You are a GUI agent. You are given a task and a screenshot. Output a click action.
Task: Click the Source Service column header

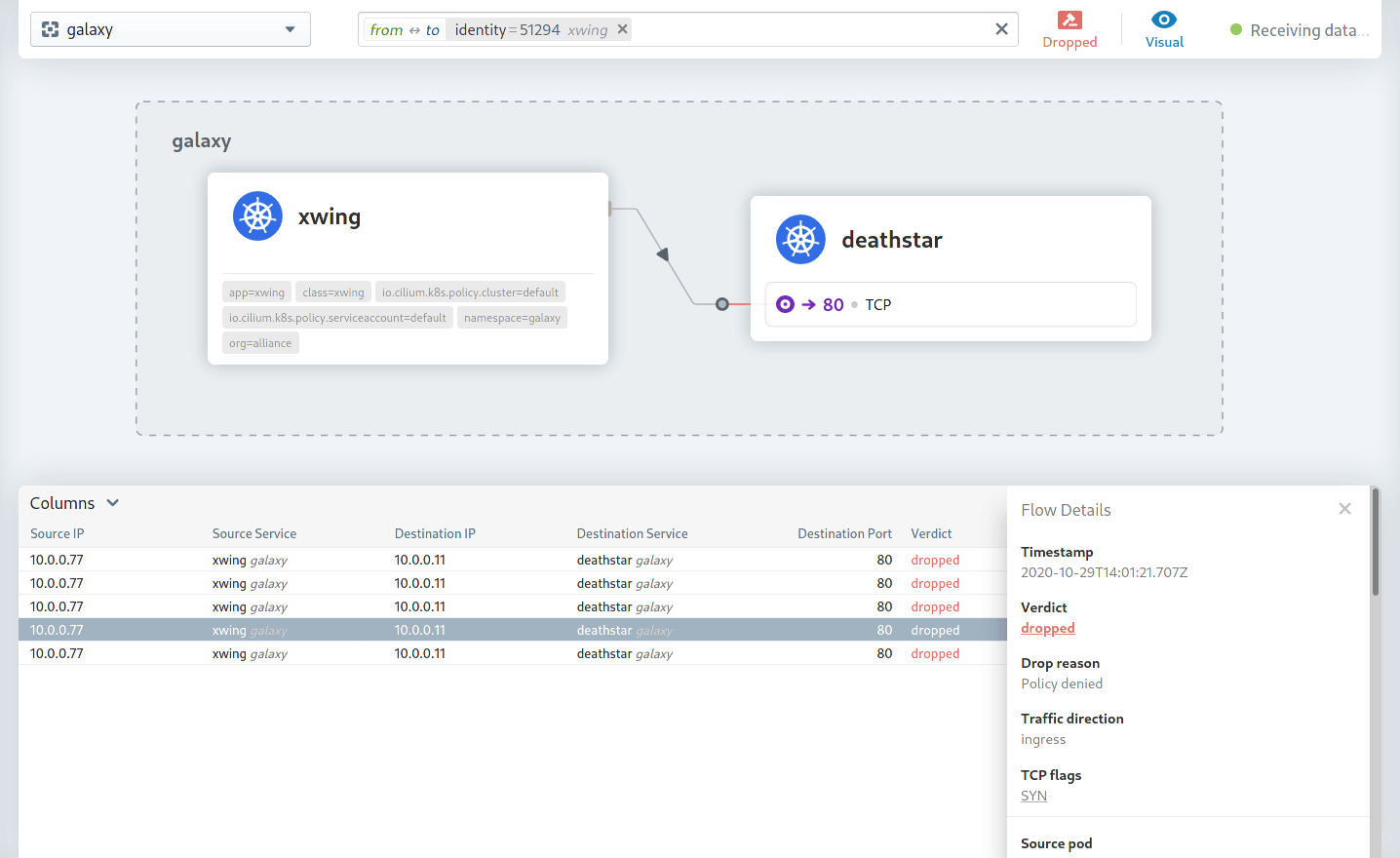pyautogui.click(x=254, y=533)
